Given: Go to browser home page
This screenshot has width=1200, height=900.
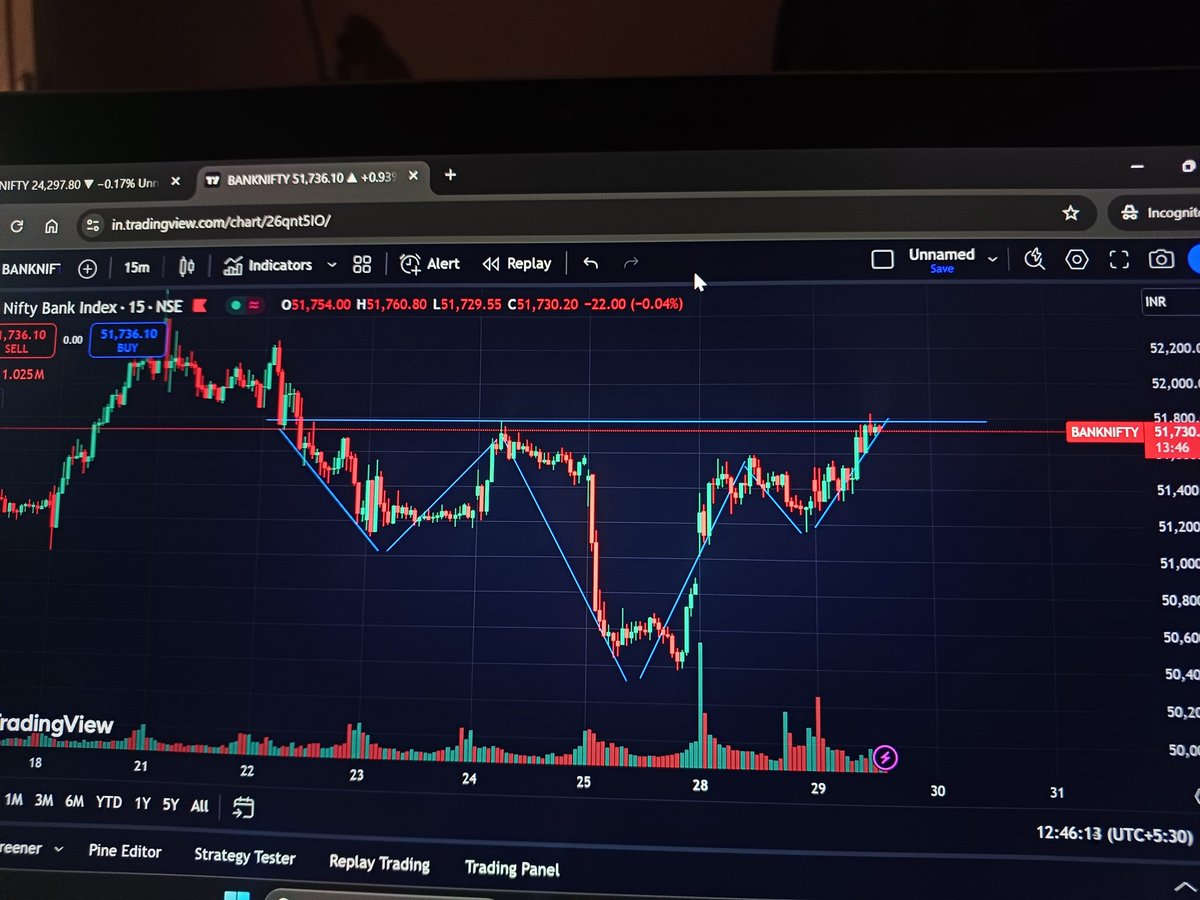Looking at the screenshot, I should click(51, 226).
